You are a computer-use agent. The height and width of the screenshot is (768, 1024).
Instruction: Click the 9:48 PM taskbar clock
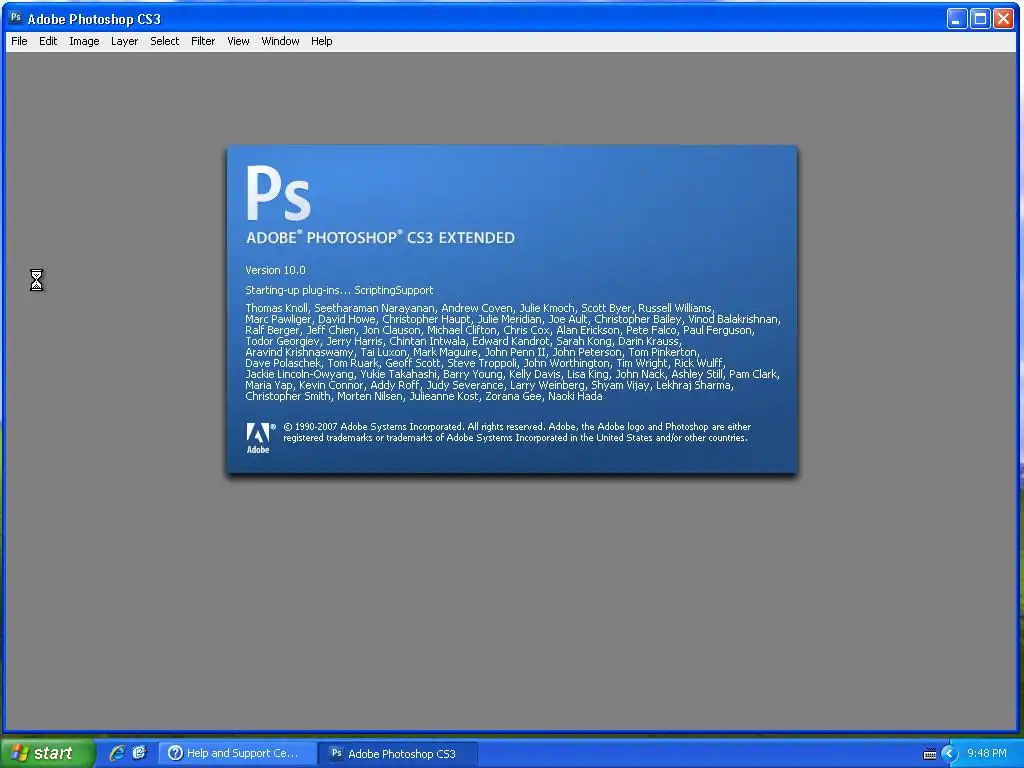[x=987, y=753]
